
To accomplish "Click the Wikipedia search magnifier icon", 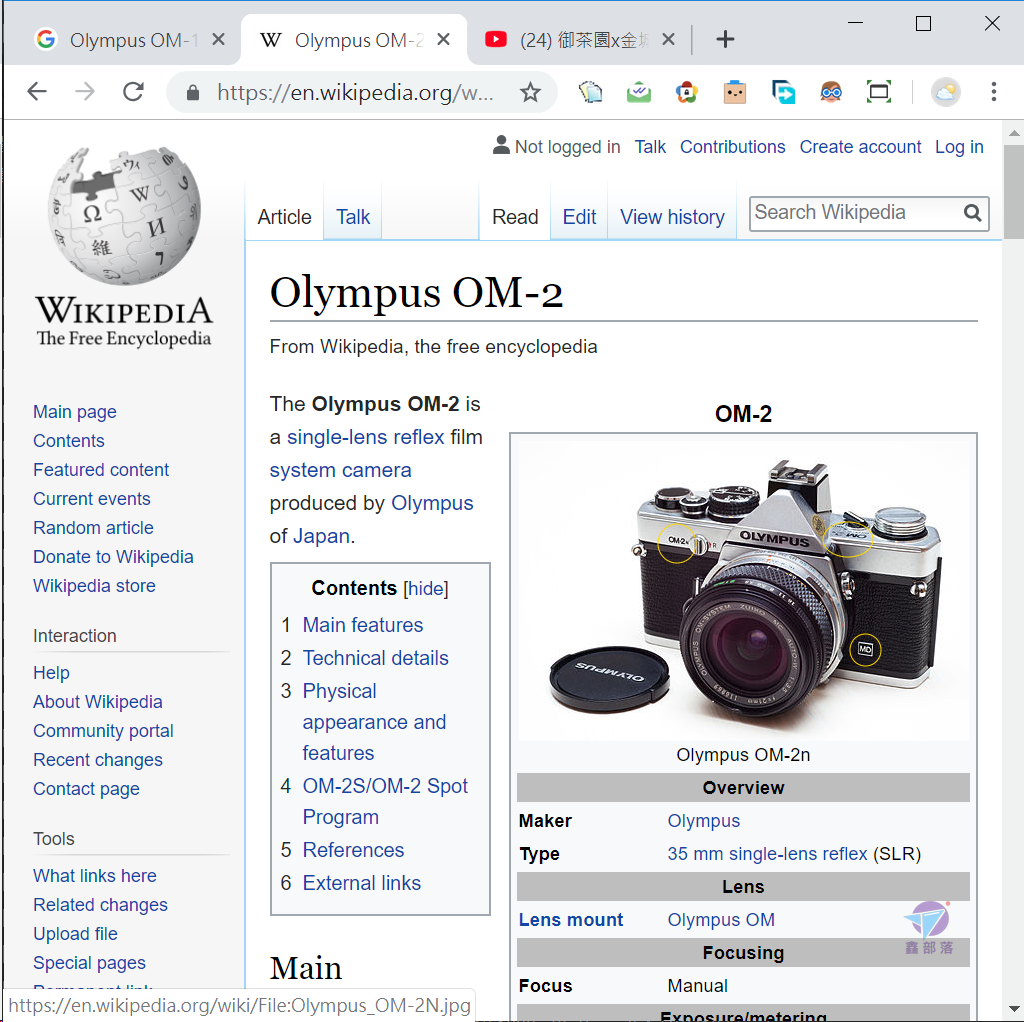I will pos(972,213).
